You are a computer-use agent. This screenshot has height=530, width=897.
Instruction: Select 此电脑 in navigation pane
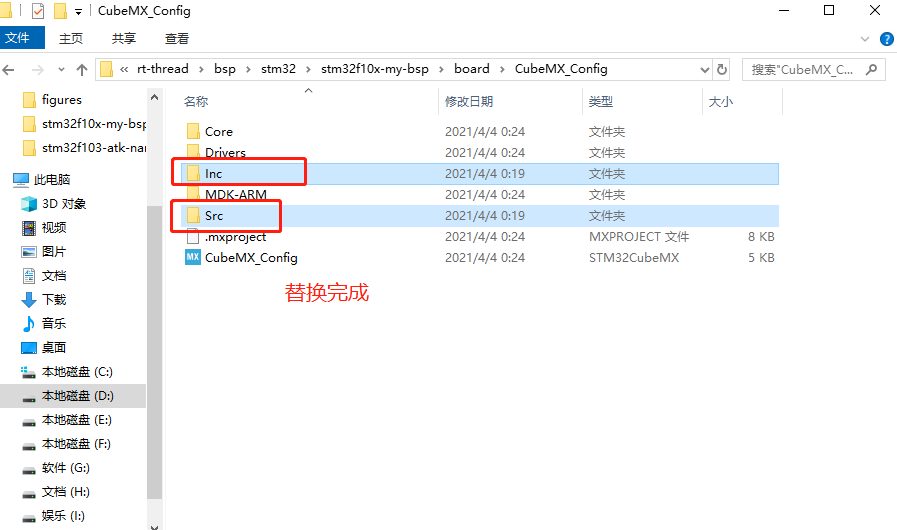[x=51, y=180]
